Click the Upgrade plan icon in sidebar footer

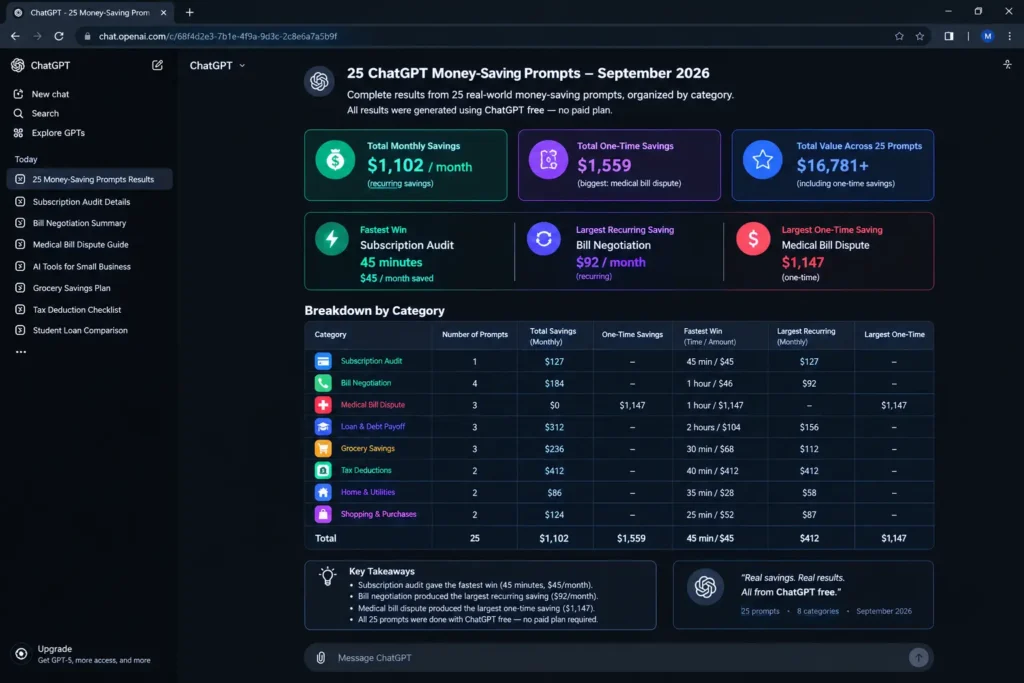pos(21,654)
